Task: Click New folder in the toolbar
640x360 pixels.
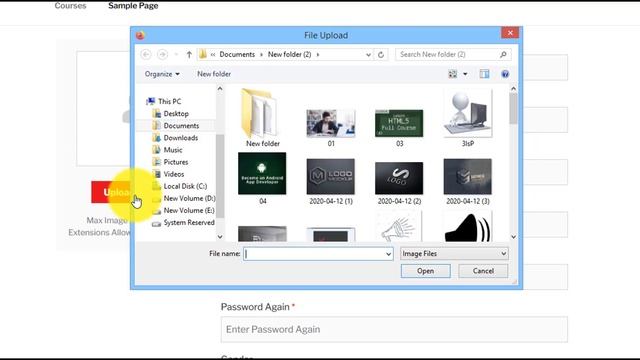Action: coord(214,74)
